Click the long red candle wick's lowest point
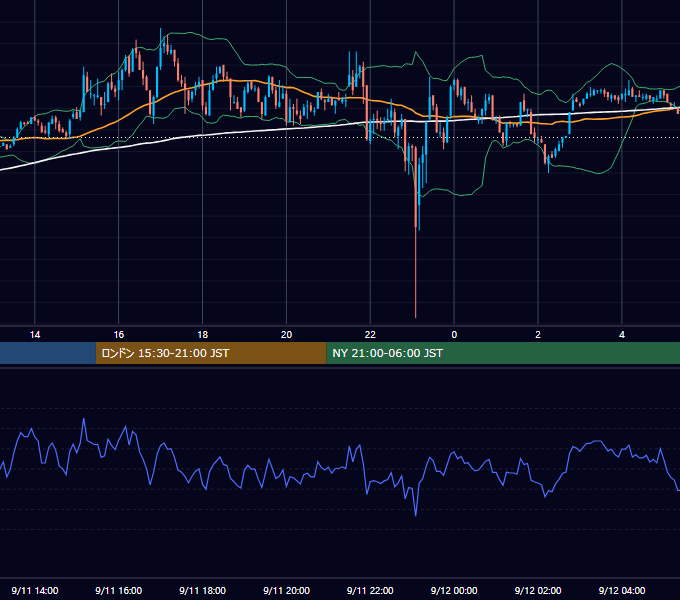 pos(415,317)
